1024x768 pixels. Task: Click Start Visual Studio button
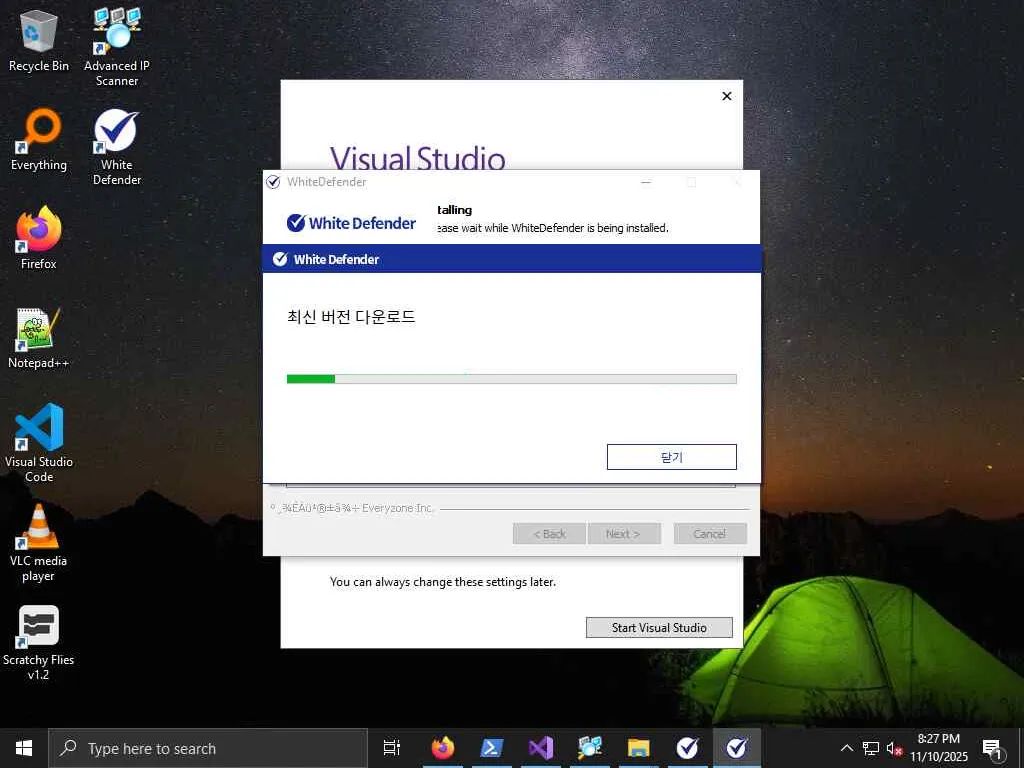point(659,628)
